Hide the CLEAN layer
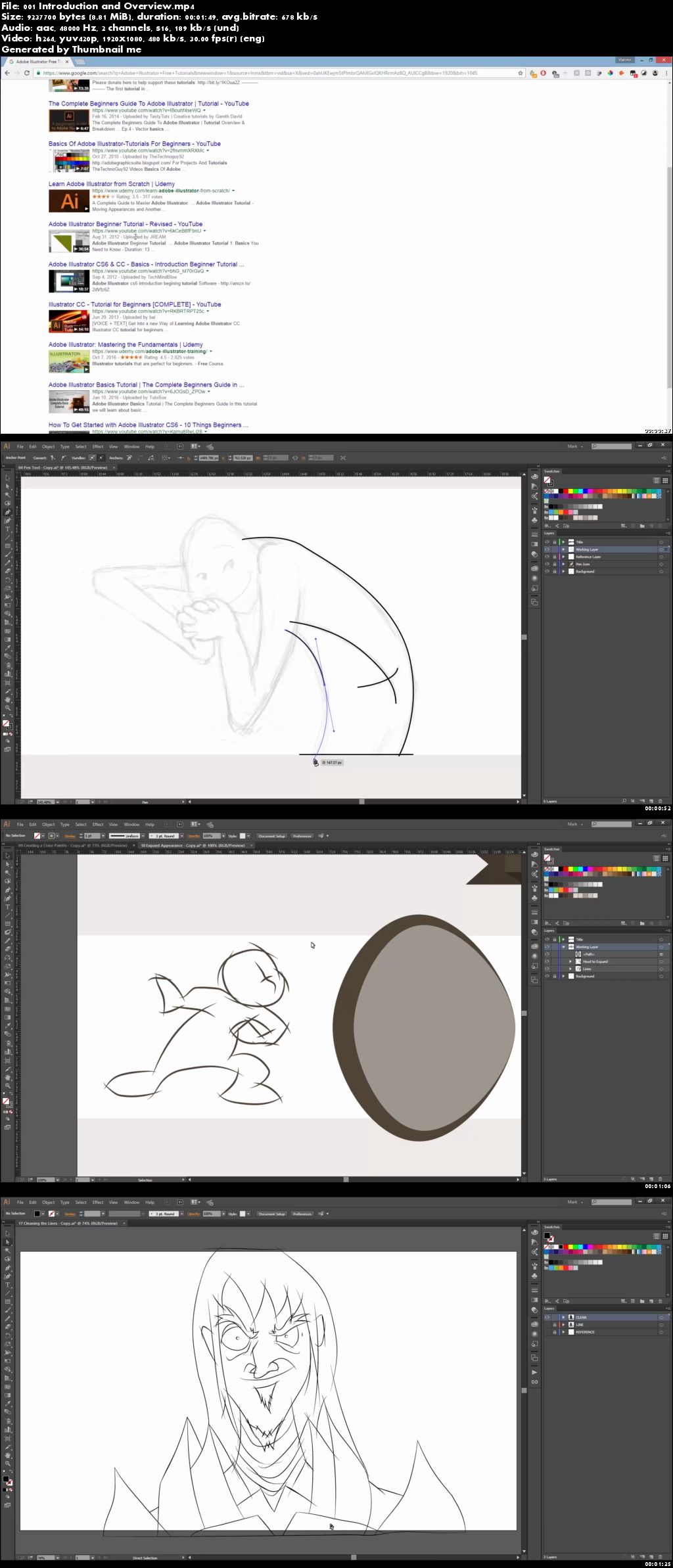Image resolution: width=673 pixels, height=1568 pixels. [547, 1318]
